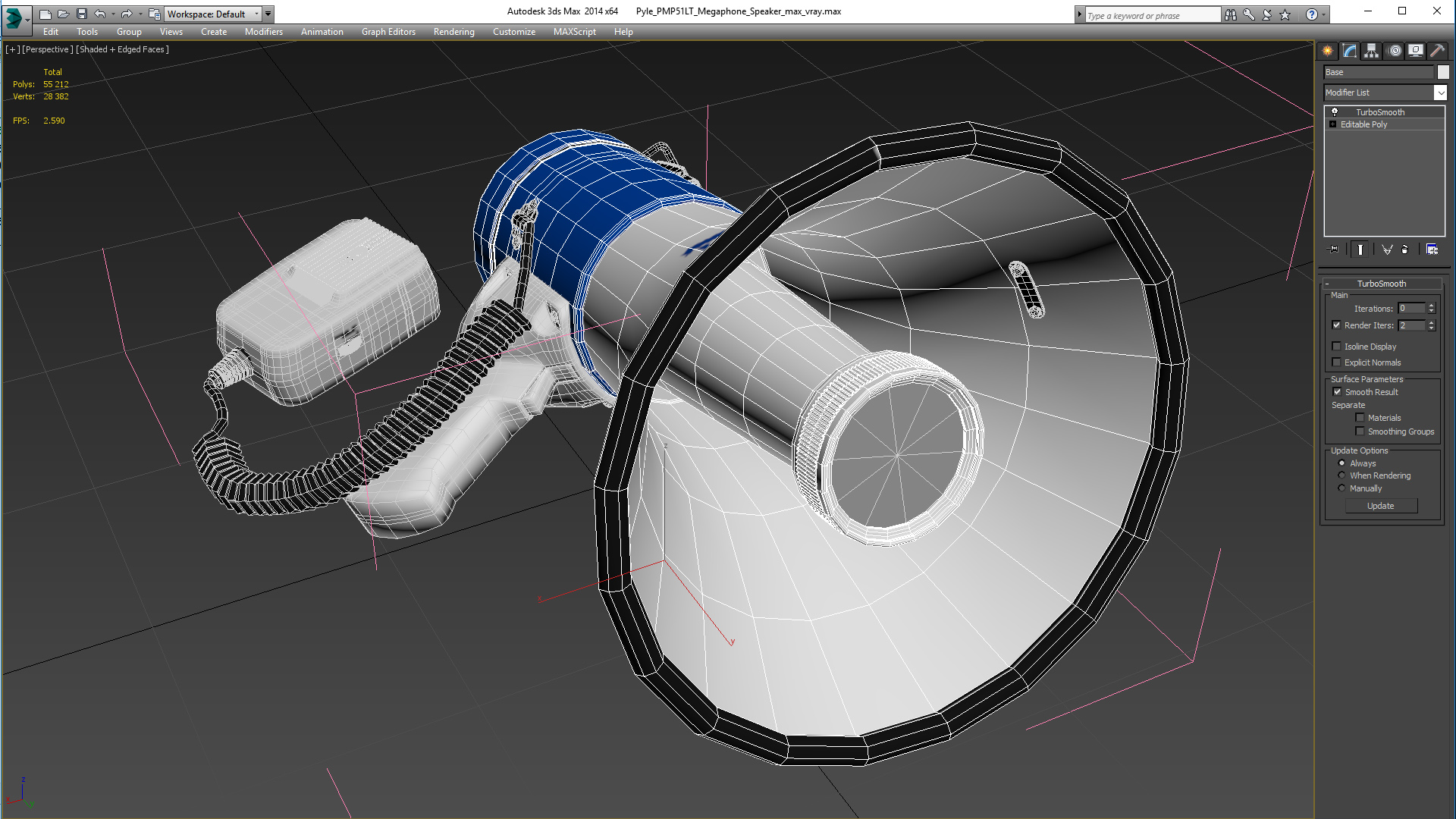This screenshot has height=819, width=1456.
Task: Open the Workspace Default dropdown
Action: (256, 14)
